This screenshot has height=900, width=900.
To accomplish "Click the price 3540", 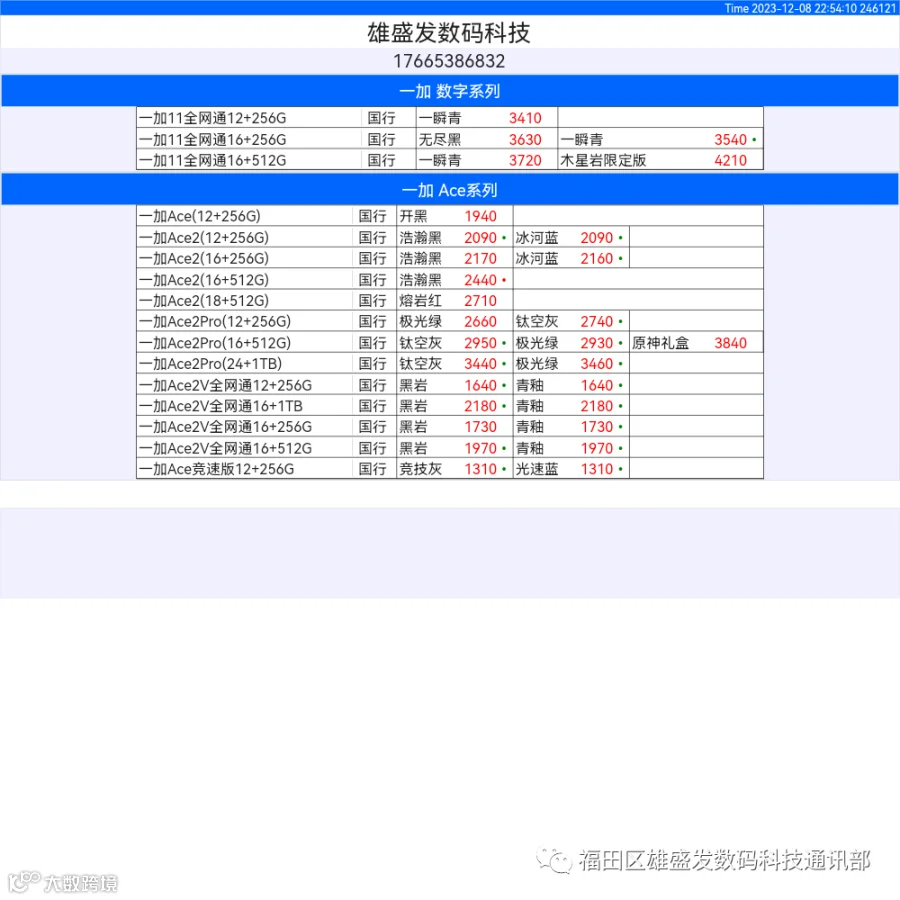I will tap(730, 139).
